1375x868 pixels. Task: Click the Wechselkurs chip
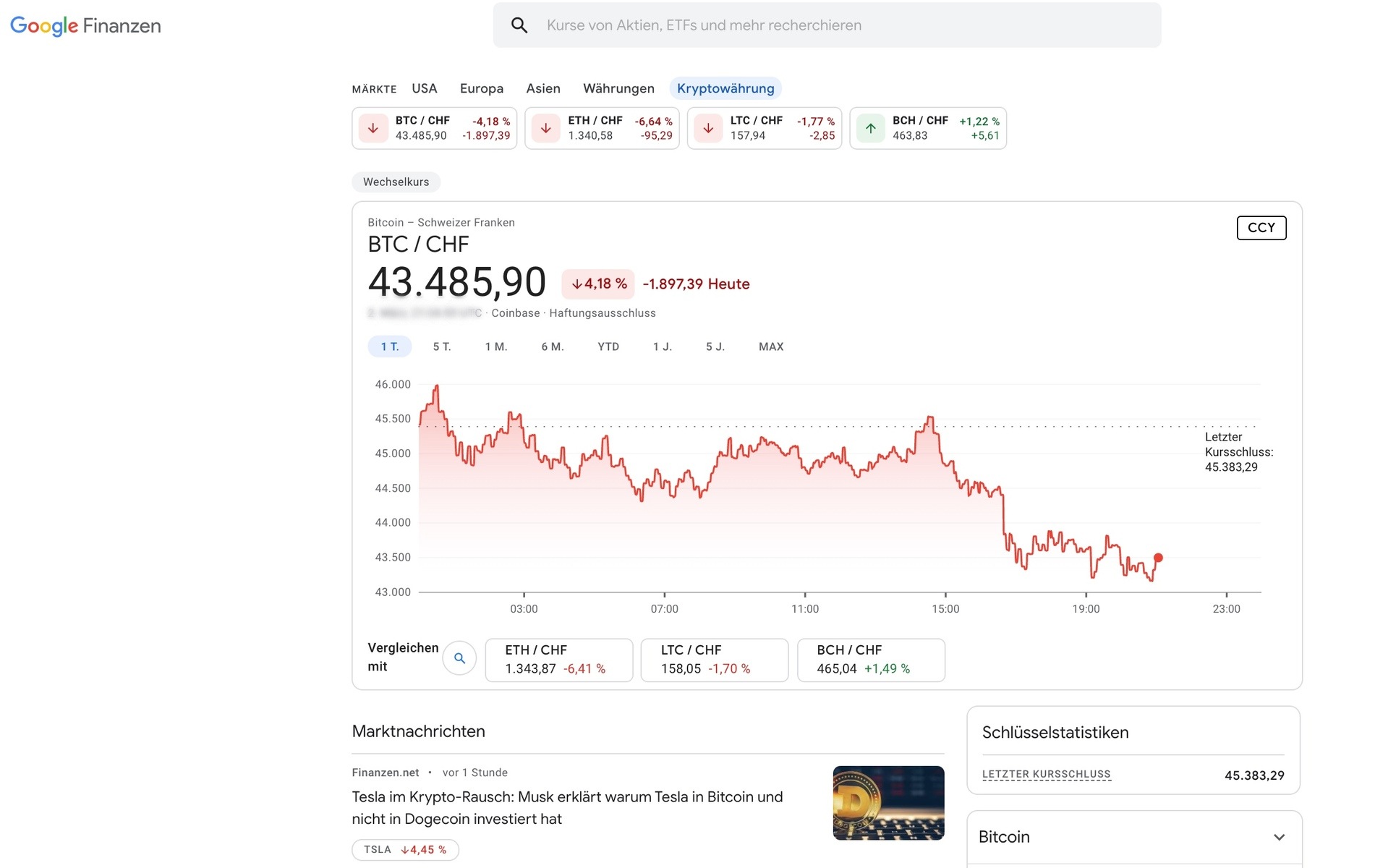tap(396, 182)
